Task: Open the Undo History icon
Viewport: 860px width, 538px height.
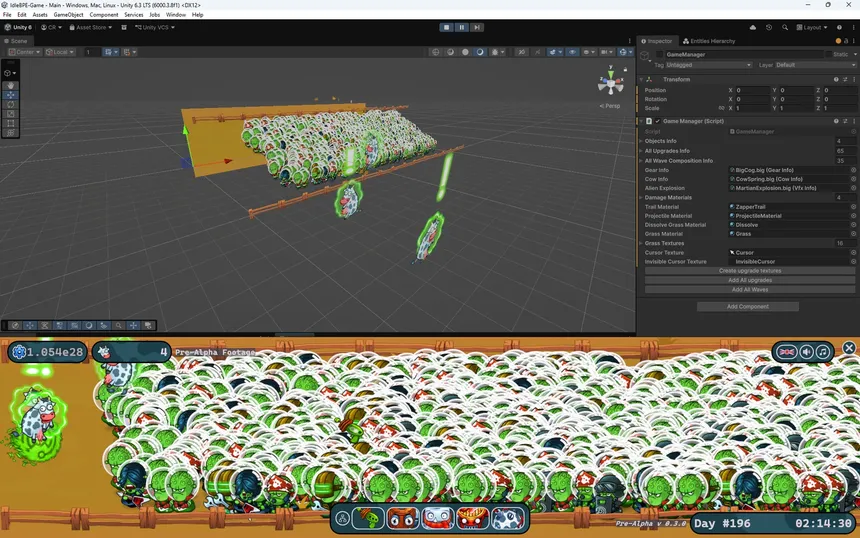Action: pos(768,28)
